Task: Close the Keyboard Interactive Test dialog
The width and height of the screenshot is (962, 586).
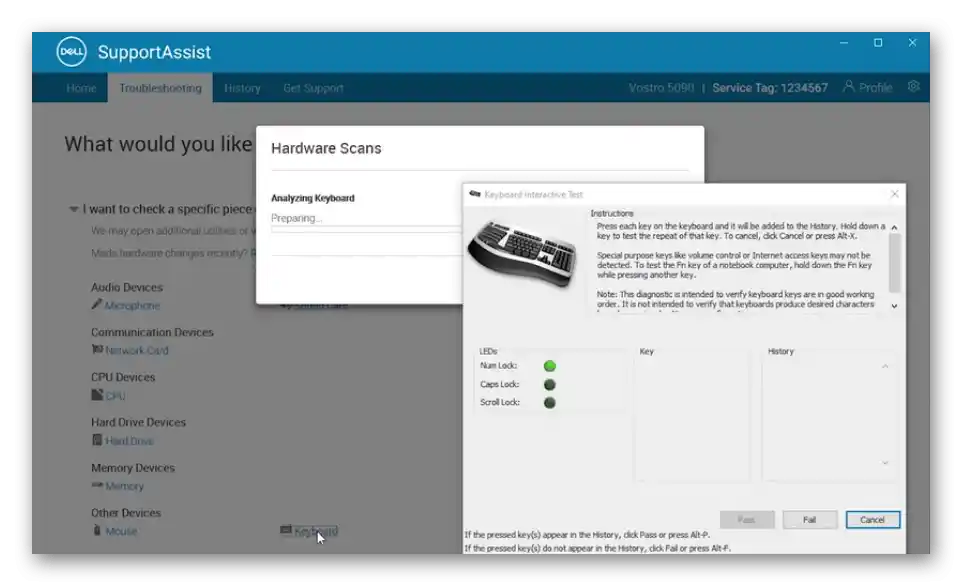Action: click(x=895, y=194)
